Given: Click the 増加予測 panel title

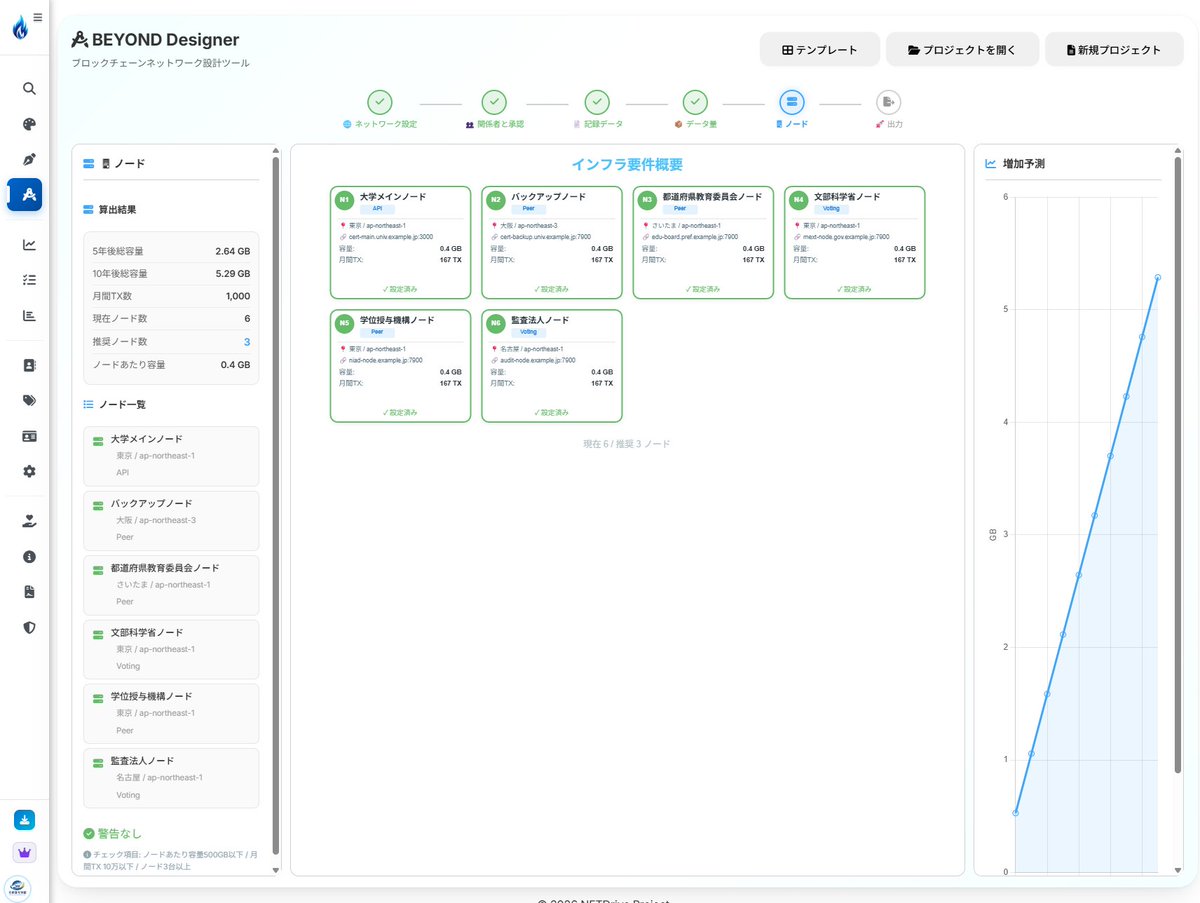Looking at the screenshot, I should click(1024, 163).
